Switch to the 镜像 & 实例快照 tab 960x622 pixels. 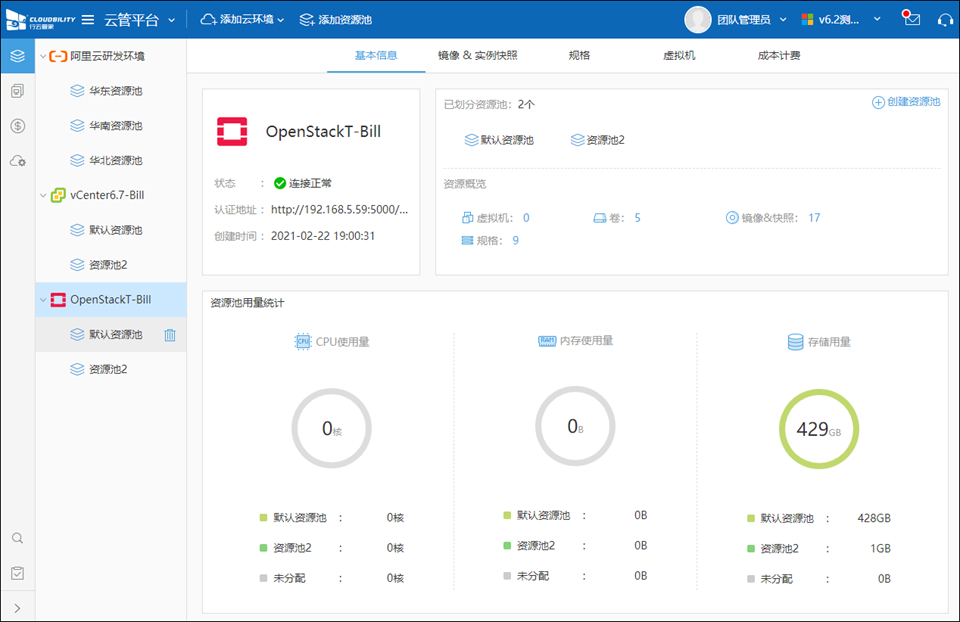(x=478, y=55)
